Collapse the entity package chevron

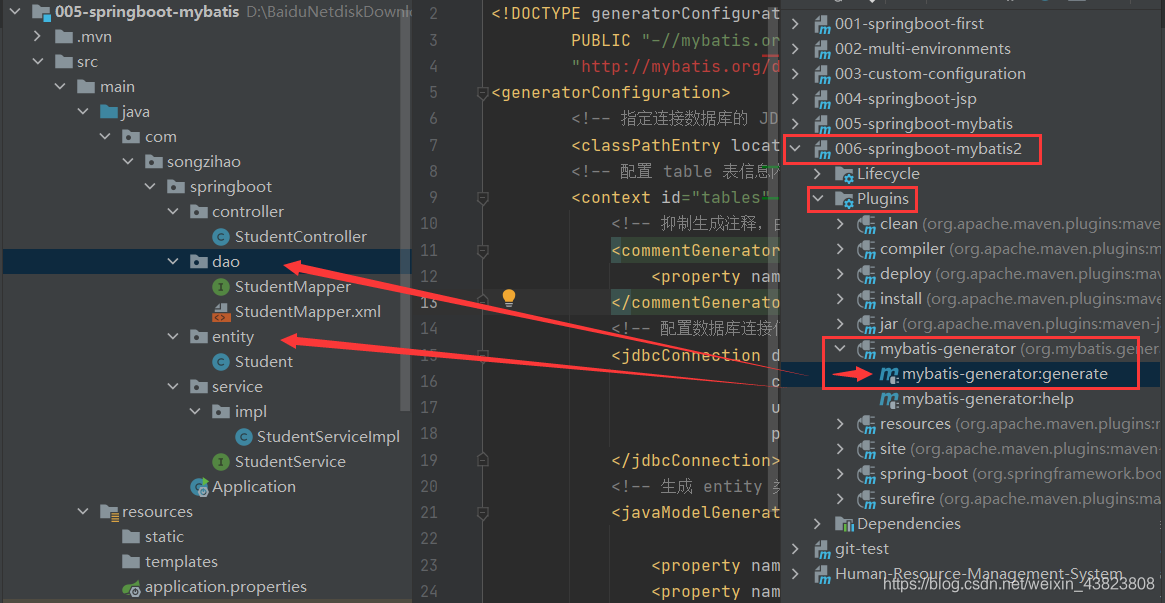(x=173, y=336)
